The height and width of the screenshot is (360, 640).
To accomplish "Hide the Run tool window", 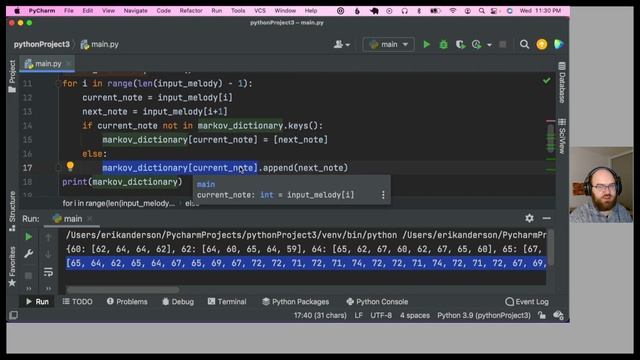I will [547, 218].
